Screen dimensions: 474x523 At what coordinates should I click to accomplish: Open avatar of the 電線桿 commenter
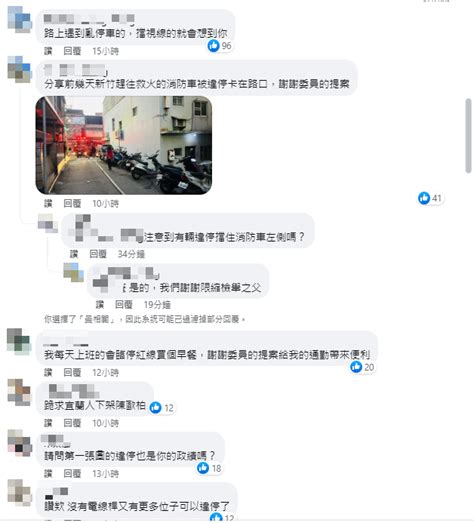[19, 493]
